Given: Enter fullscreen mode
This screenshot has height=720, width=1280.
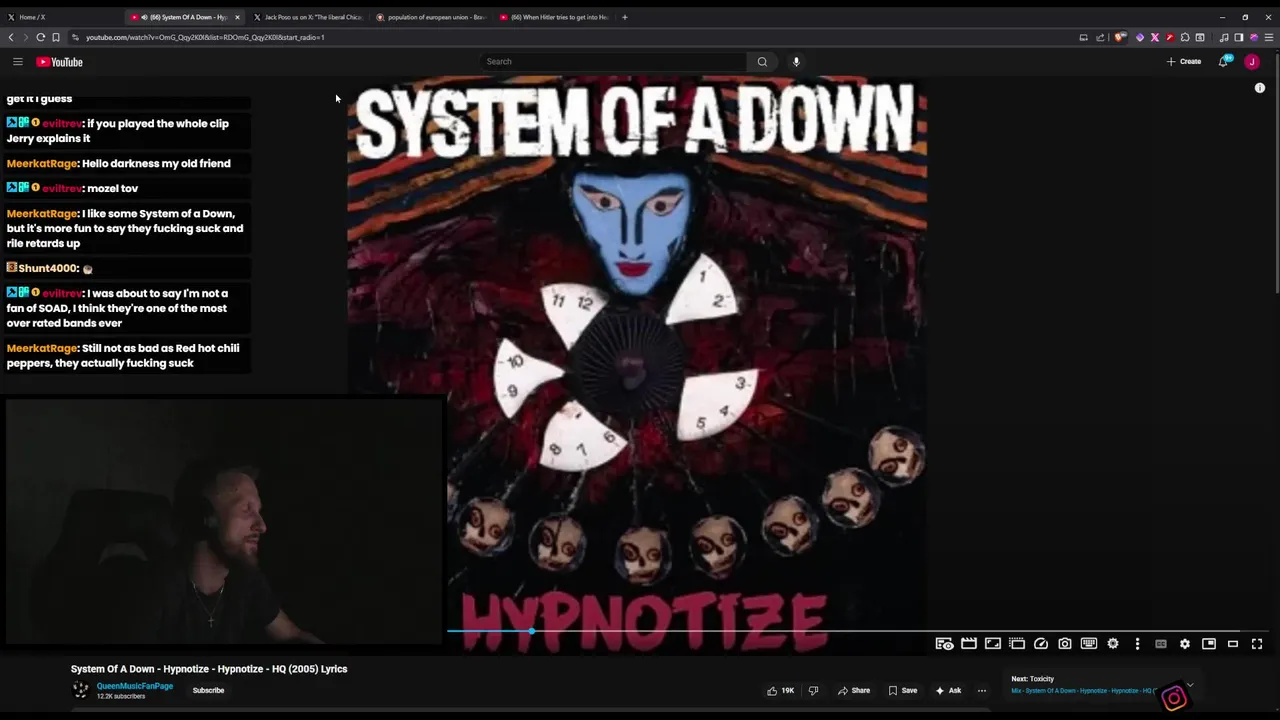Looking at the screenshot, I should (1257, 644).
